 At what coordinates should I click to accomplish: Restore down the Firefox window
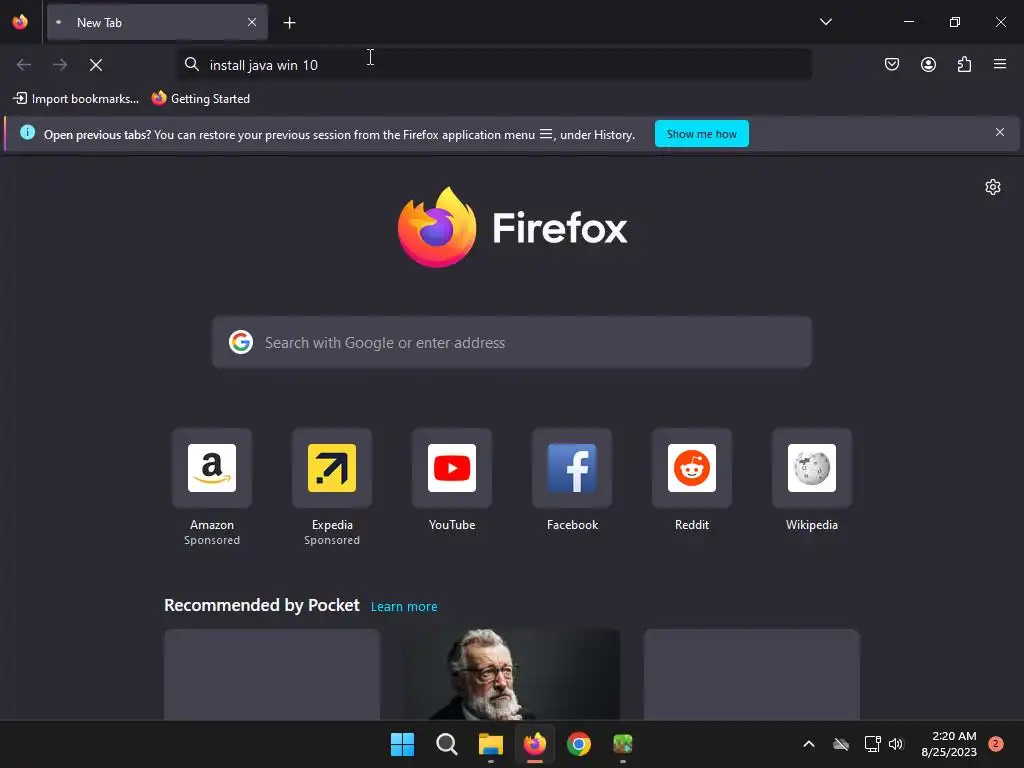[x=955, y=22]
